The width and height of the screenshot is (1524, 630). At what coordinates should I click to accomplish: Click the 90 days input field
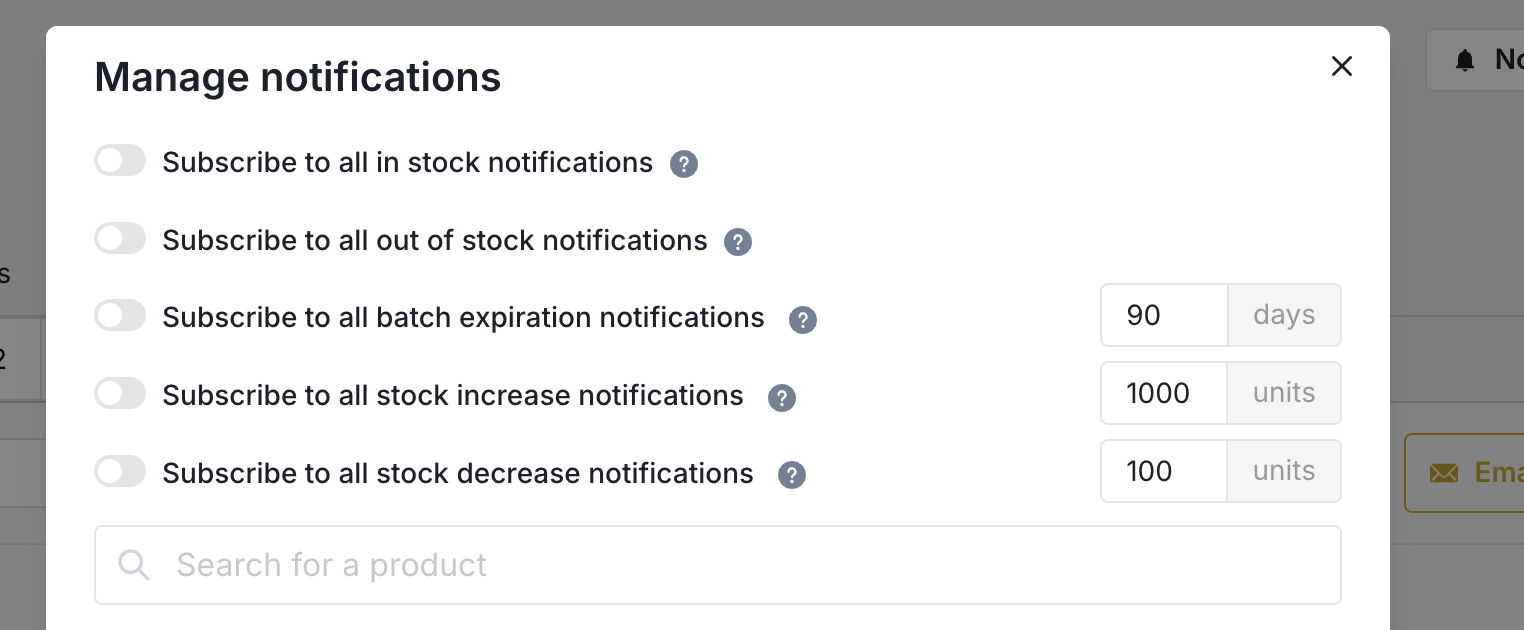pyautogui.click(x=1164, y=315)
